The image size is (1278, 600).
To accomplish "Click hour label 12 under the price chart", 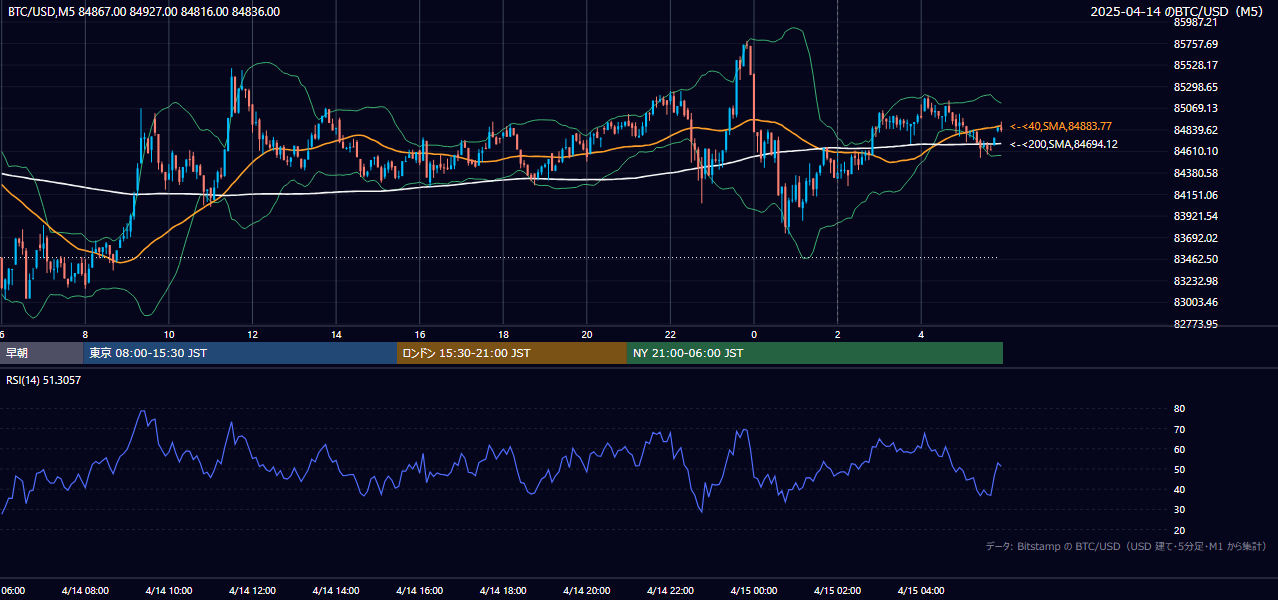I will click(253, 334).
